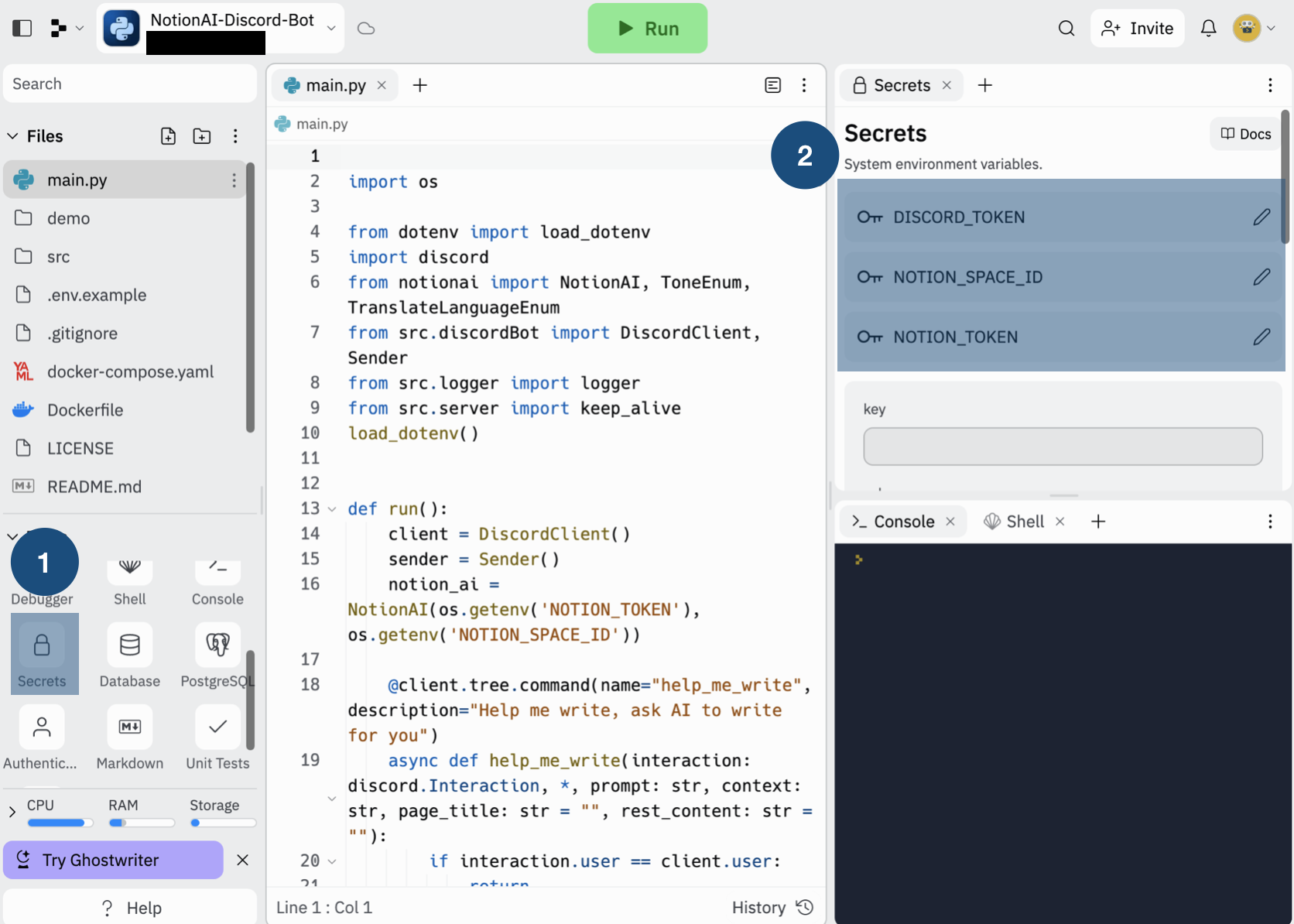Run the project
The width and height of the screenshot is (1294, 924).
647,29
